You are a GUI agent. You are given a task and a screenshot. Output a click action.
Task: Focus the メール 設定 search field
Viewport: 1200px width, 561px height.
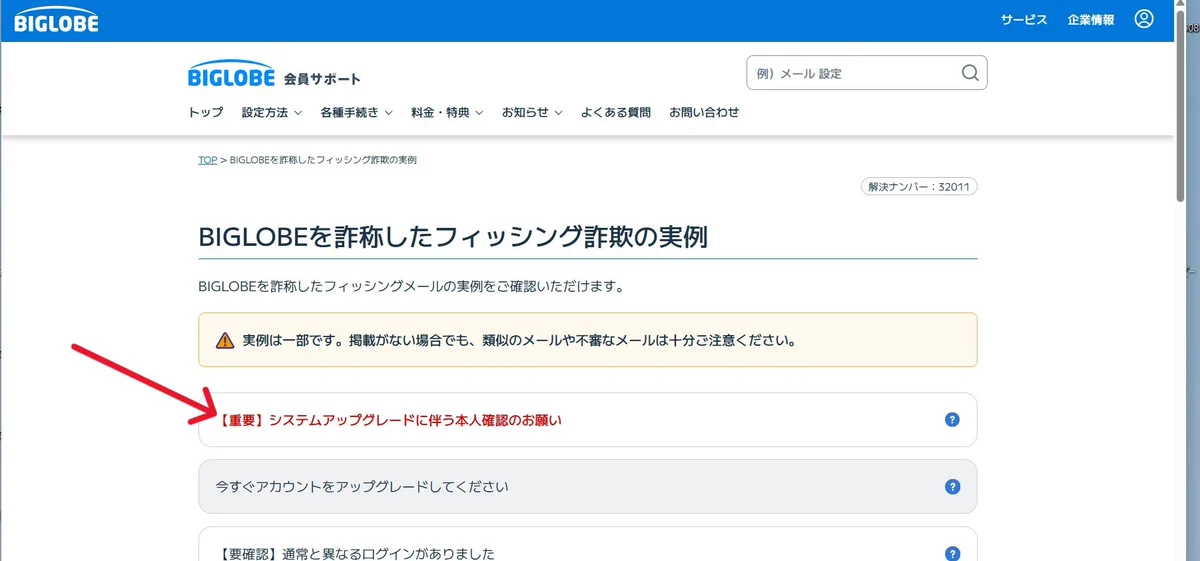coord(867,73)
